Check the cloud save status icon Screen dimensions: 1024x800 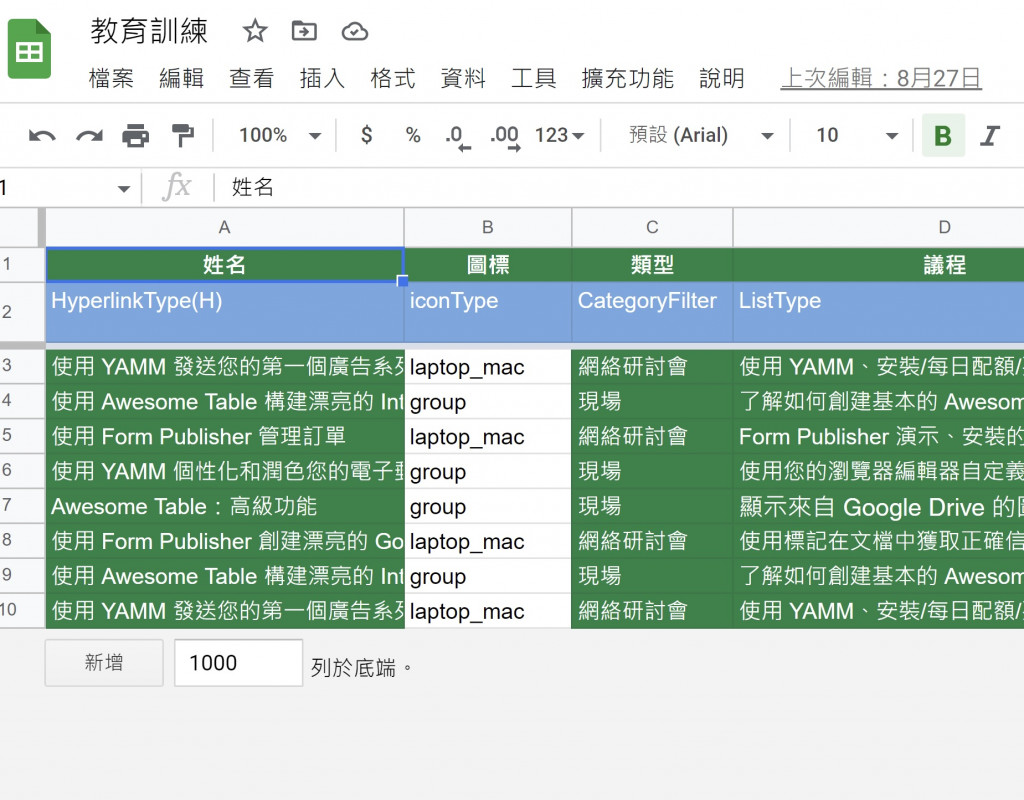[x=355, y=31]
